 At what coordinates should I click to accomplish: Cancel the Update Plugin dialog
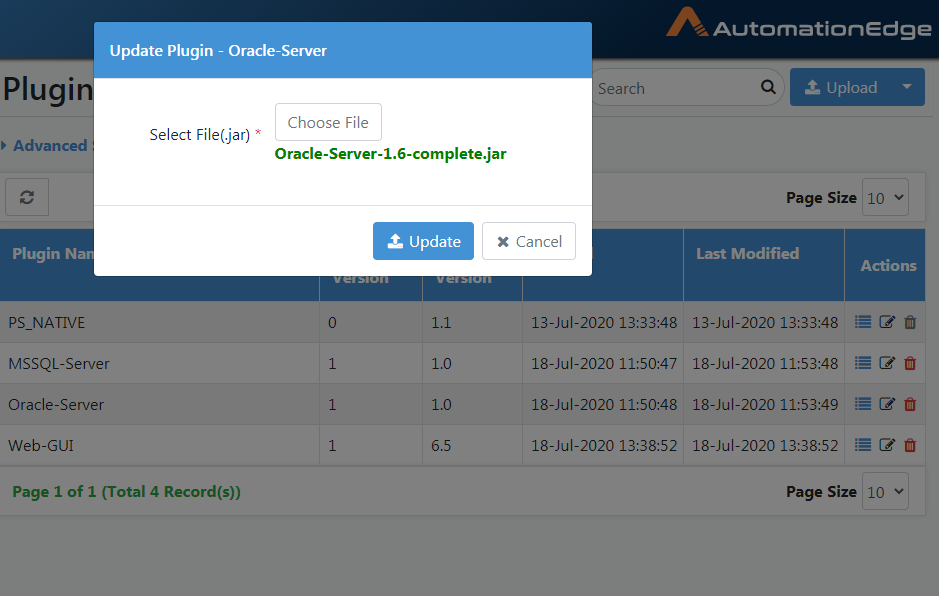[x=529, y=241]
